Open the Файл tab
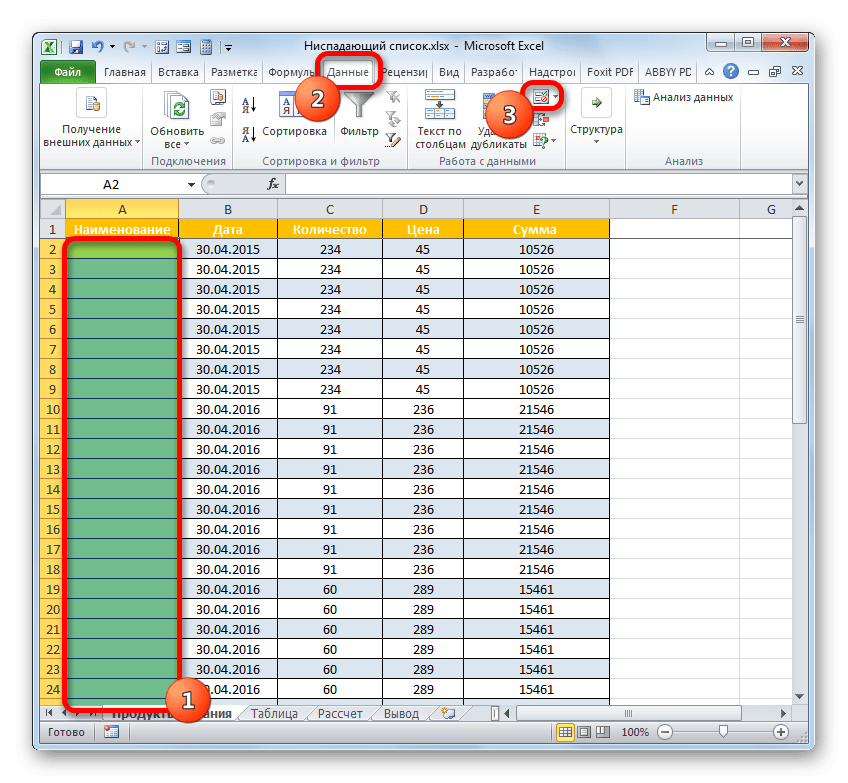Viewport: 848px width, 783px height. 68,72
